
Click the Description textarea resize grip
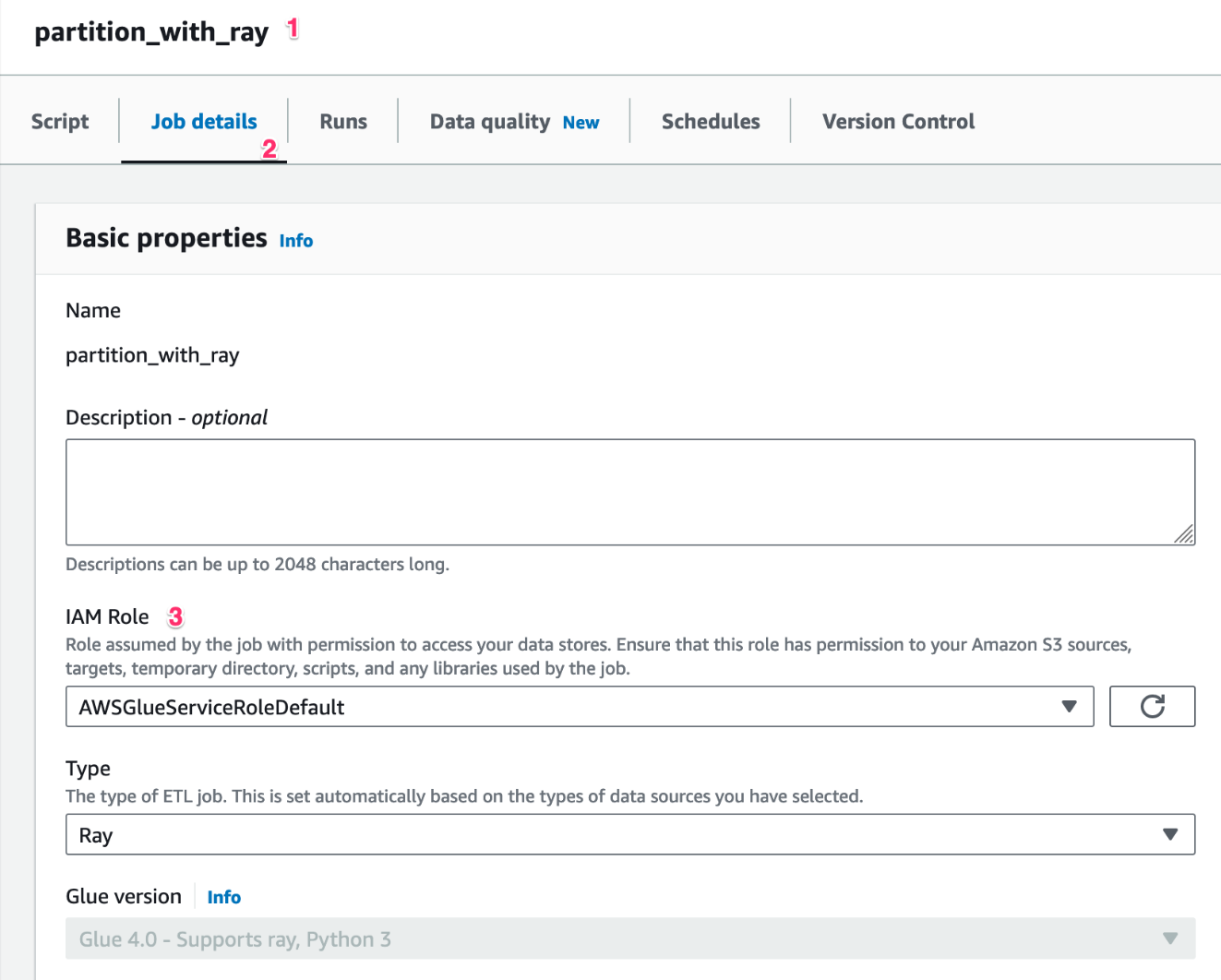(x=1187, y=535)
